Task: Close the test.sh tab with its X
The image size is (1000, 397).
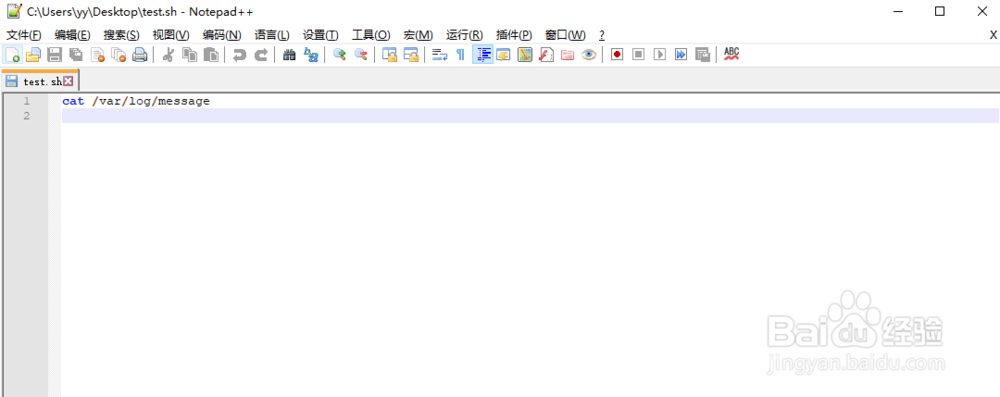Action: click(68, 81)
